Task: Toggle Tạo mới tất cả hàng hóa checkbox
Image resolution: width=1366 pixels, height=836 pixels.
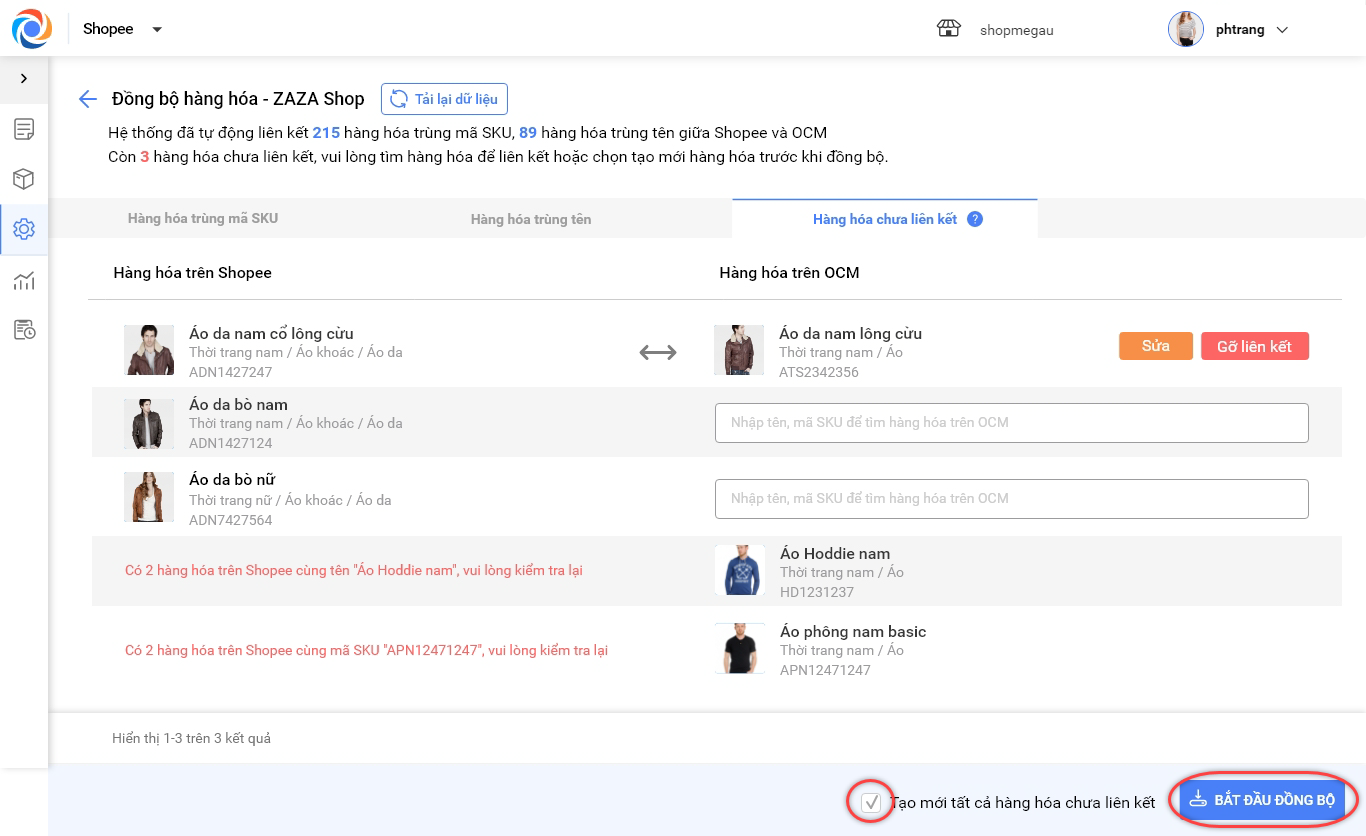Action: tap(871, 802)
